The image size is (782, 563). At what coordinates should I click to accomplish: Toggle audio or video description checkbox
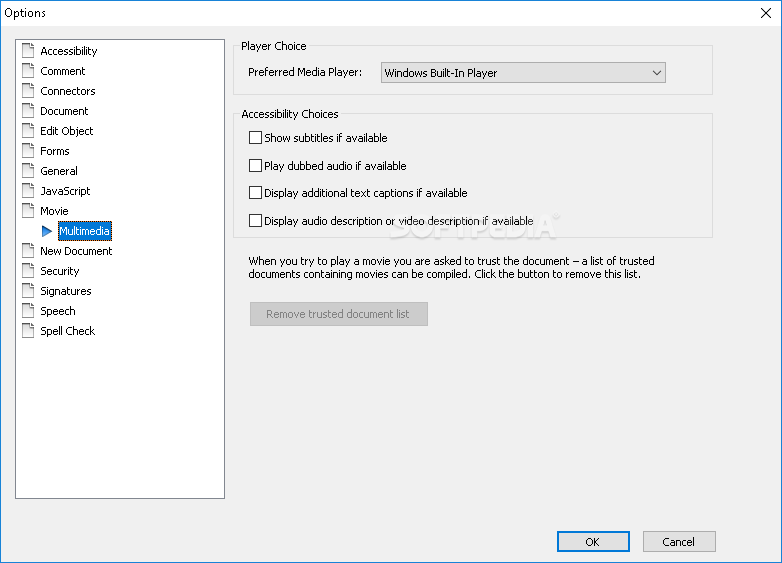255,220
